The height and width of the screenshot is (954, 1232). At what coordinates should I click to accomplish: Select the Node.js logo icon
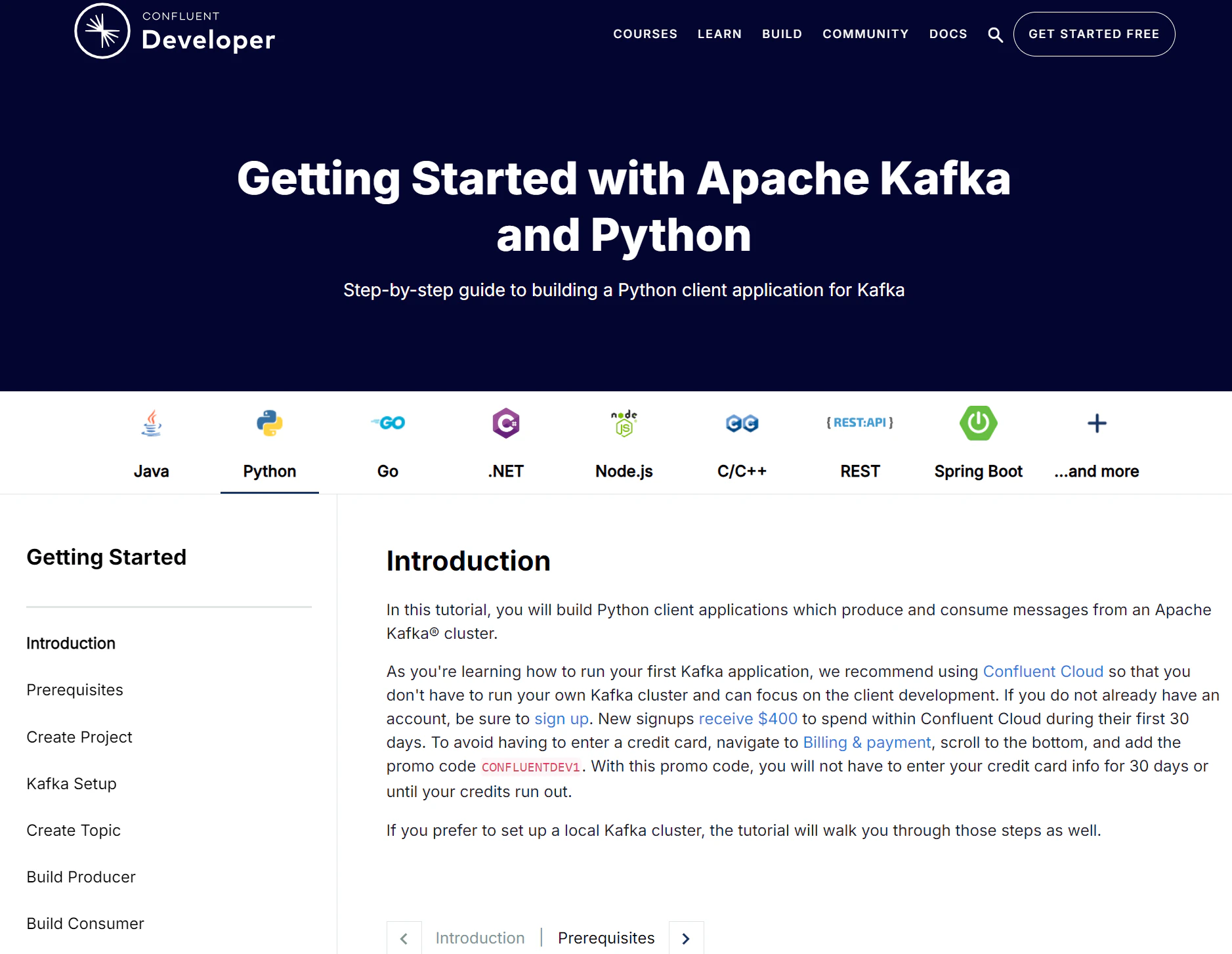[x=624, y=423]
